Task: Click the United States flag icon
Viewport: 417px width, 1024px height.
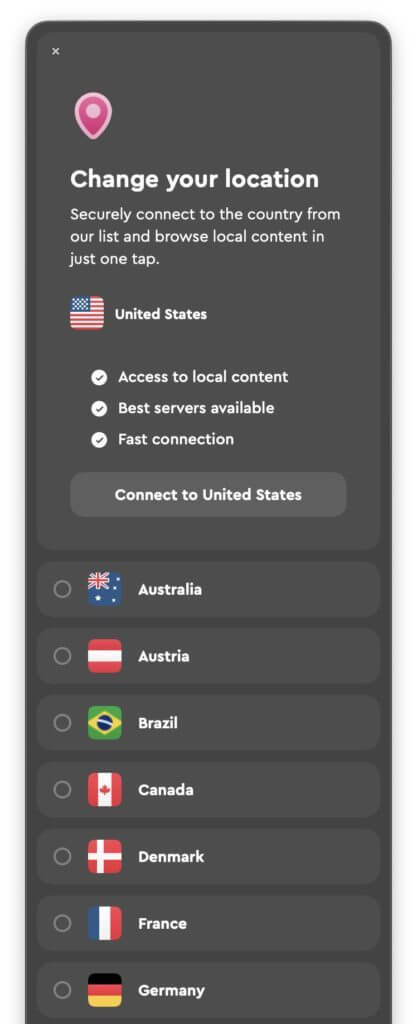Action: coord(87,313)
